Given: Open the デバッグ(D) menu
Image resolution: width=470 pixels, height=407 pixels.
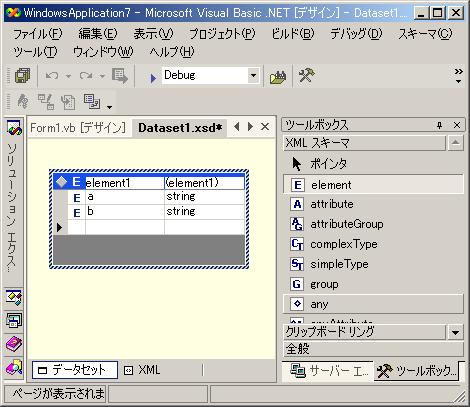Looking at the screenshot, I should pyautogui.click(x=356, y=34).
